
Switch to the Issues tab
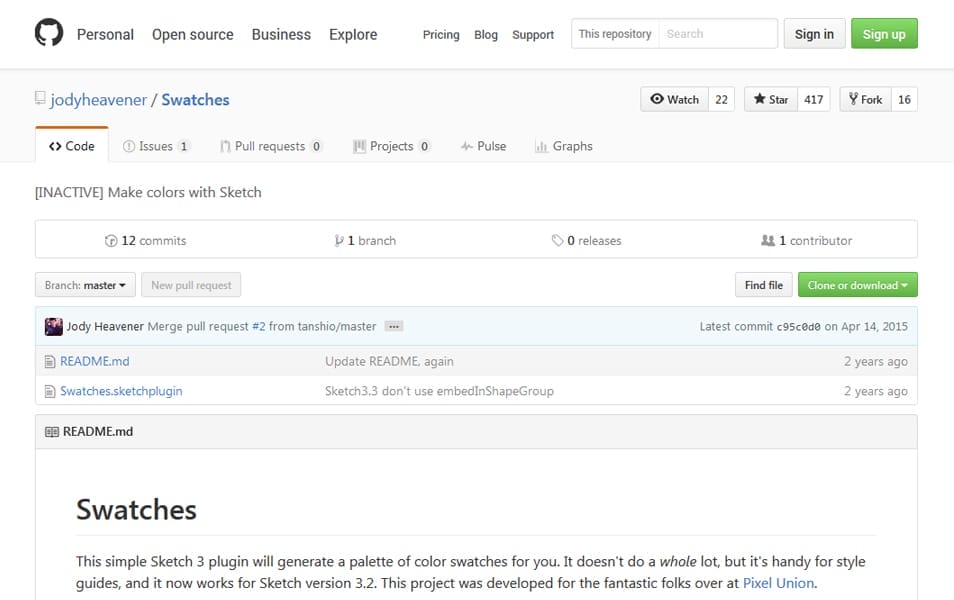(156, 146)
